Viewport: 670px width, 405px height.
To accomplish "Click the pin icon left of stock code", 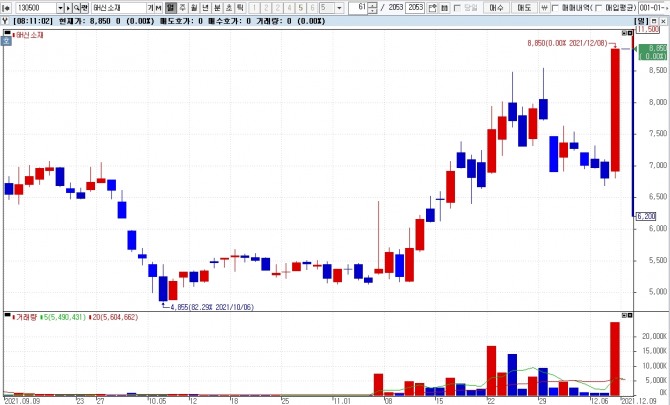I will coord(7,7).
